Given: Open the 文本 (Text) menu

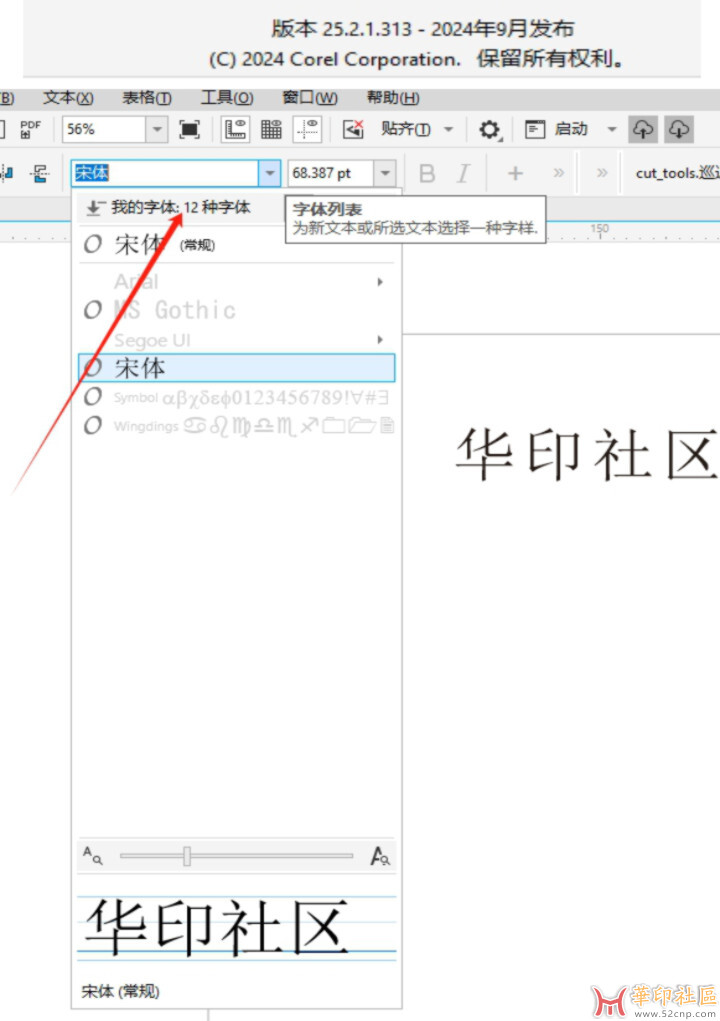Looking at the screenshot, I should coord(68,98).
